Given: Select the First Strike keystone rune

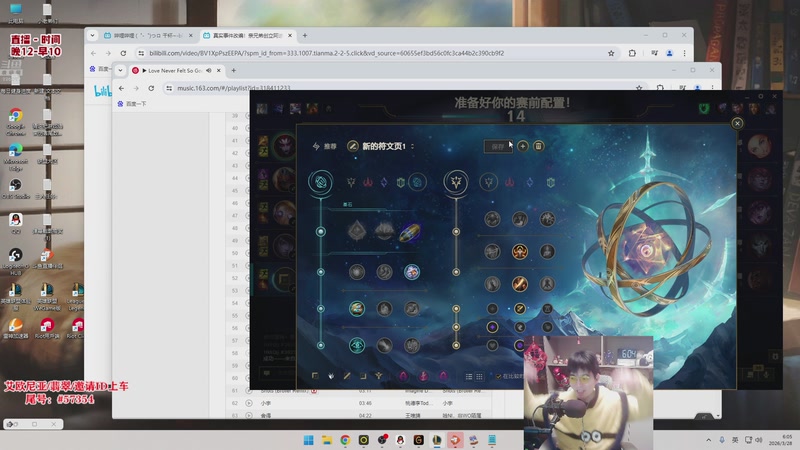Looking at the screenshot, I should [x=411, y=232].
